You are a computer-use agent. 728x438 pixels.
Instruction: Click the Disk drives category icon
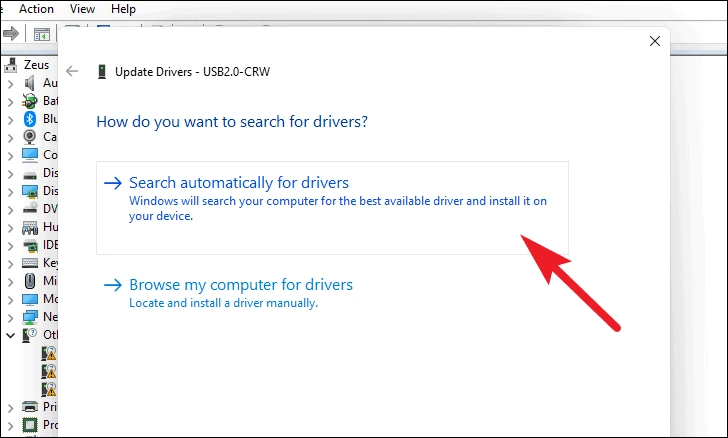(30, 175)
